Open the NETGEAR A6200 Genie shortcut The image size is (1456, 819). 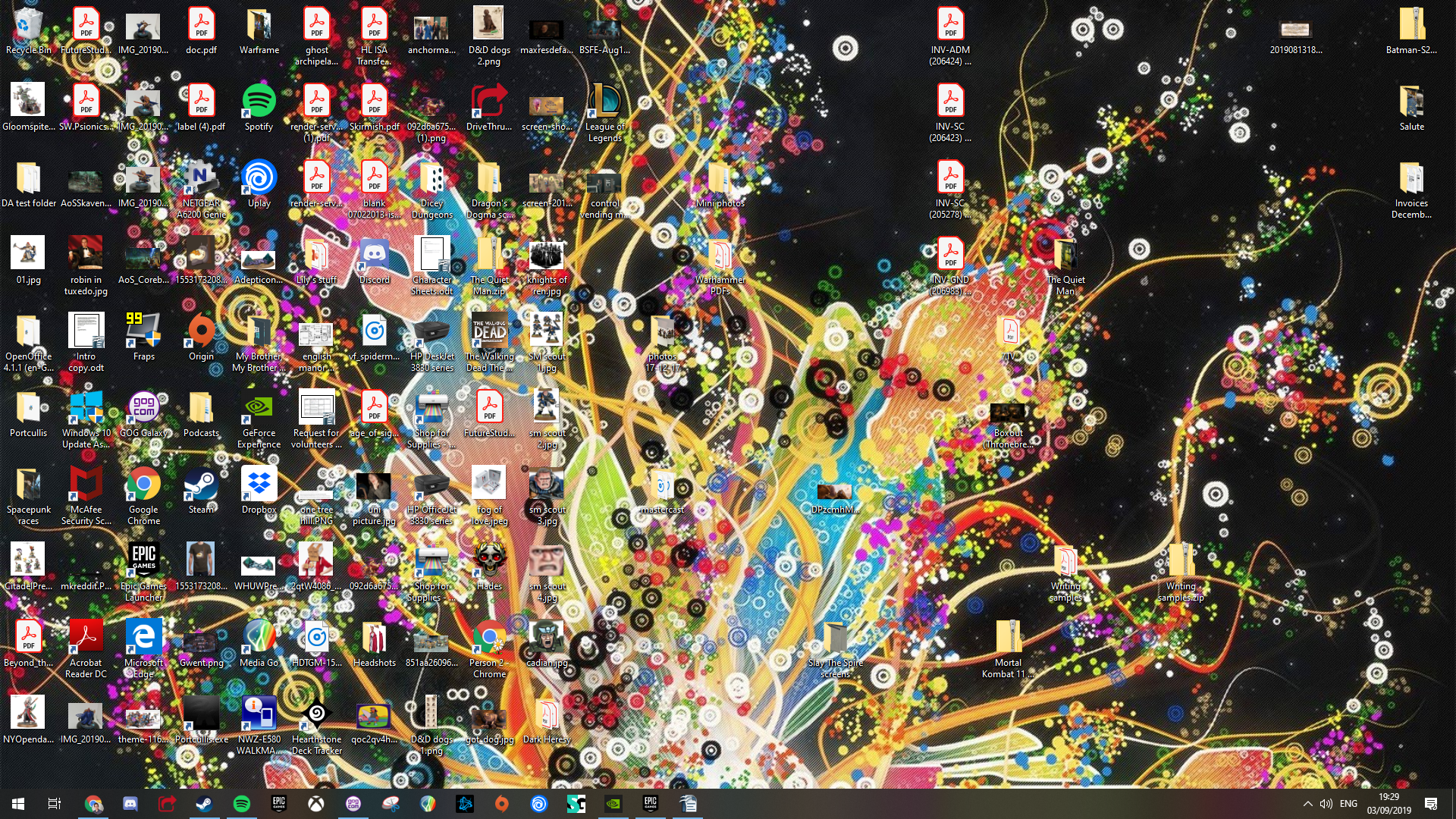[x=201, y=190]
